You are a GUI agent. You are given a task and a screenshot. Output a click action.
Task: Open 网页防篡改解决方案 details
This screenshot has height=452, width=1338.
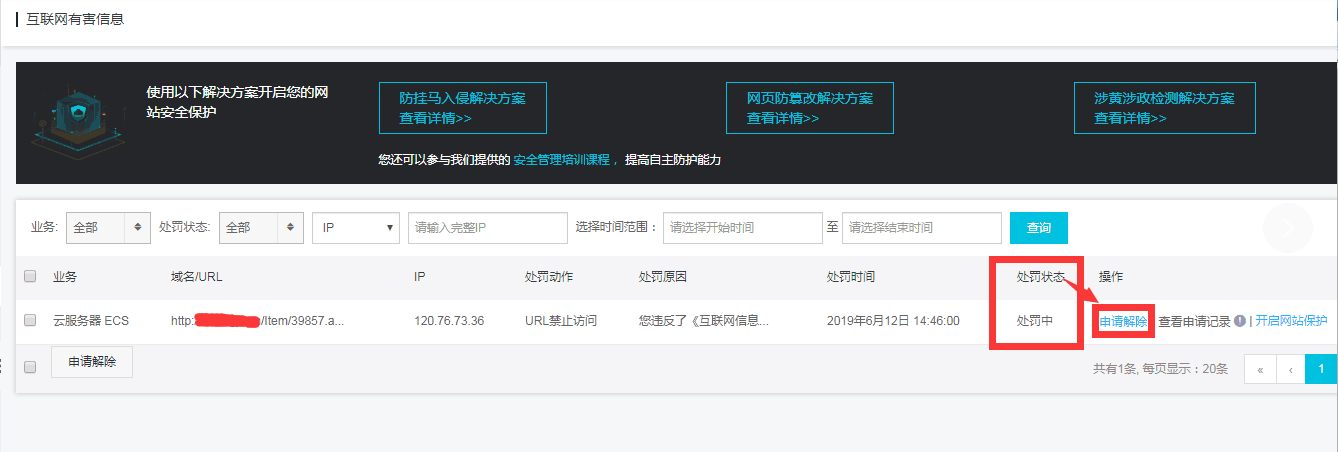[x=809, y=108]
